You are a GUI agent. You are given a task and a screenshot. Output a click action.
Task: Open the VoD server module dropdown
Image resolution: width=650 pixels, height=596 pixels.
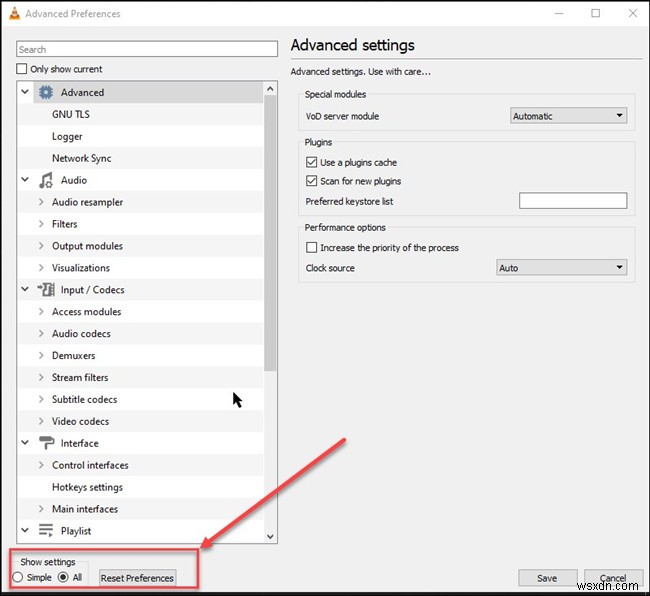point(568,116)
